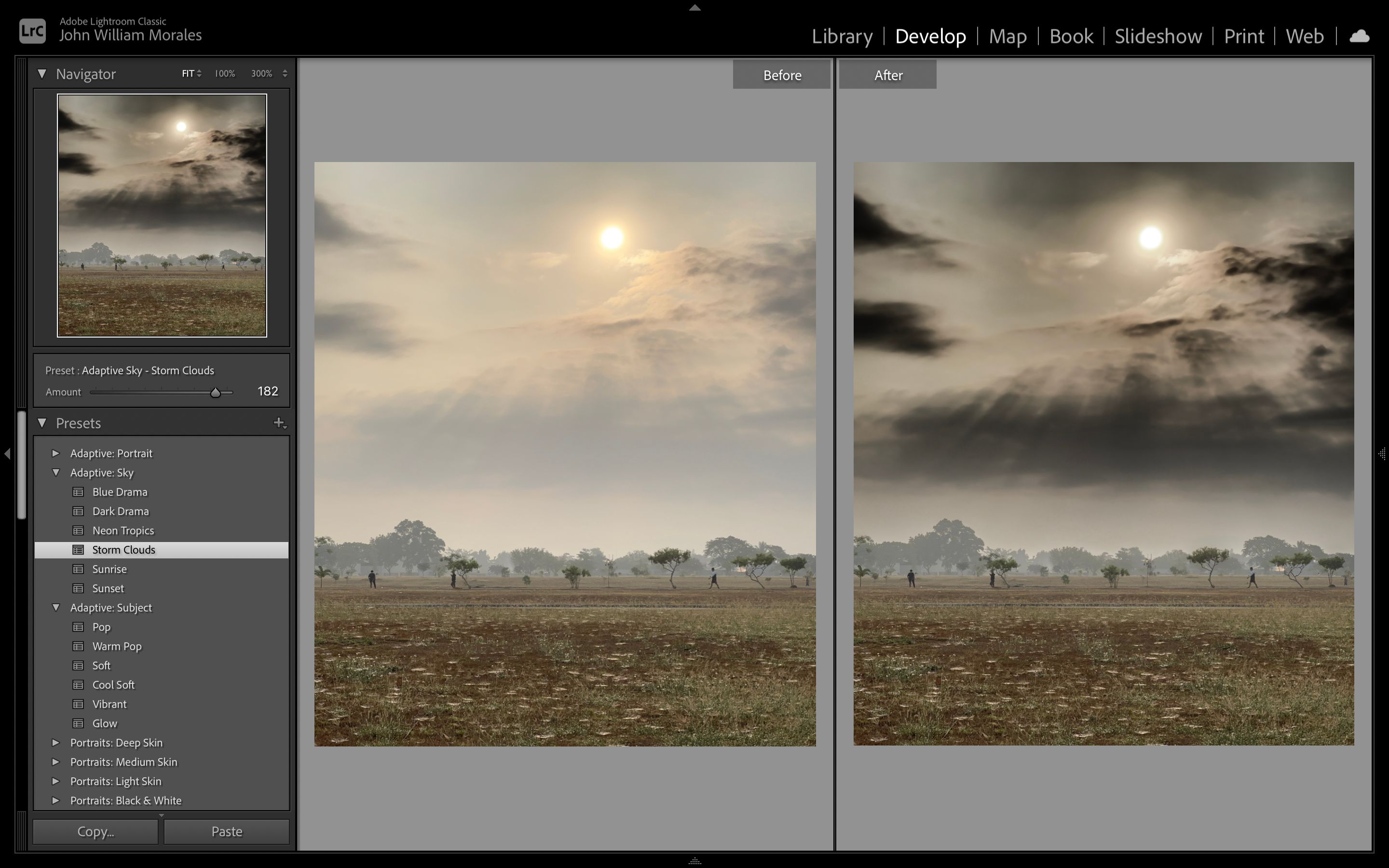Click the Navigator preview thumbnail
This screenshot has height=868, width=1389.
[161, 215]
